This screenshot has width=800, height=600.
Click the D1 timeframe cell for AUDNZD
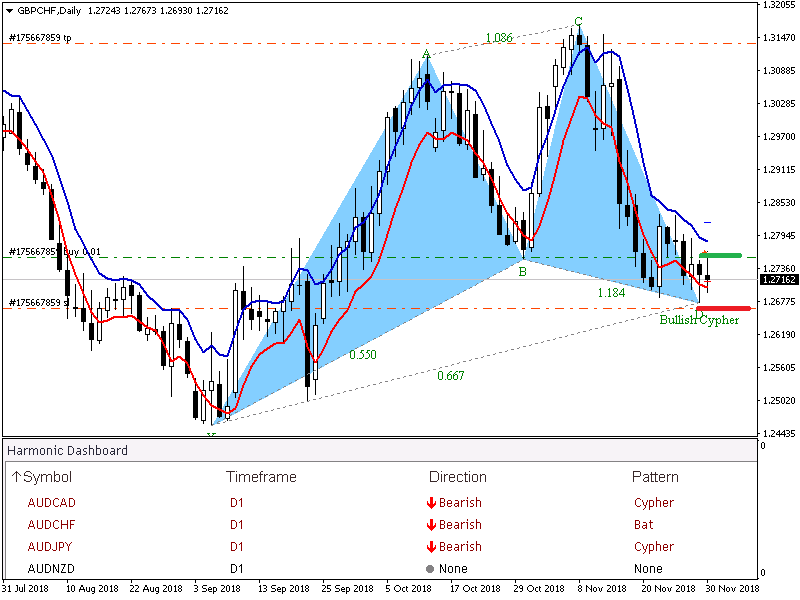237,568
